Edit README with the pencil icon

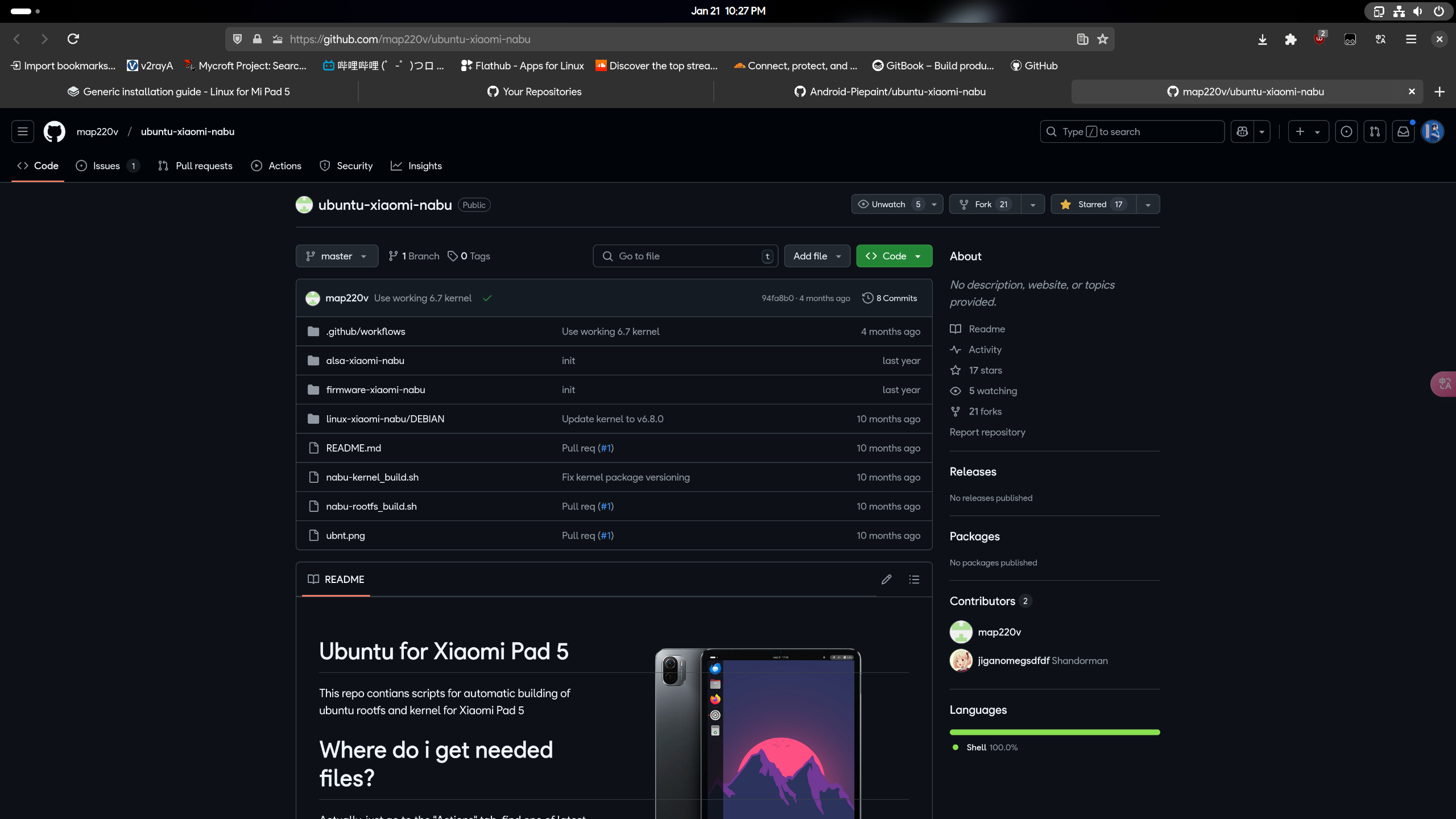pyautogui.click(x=886, y=579)
